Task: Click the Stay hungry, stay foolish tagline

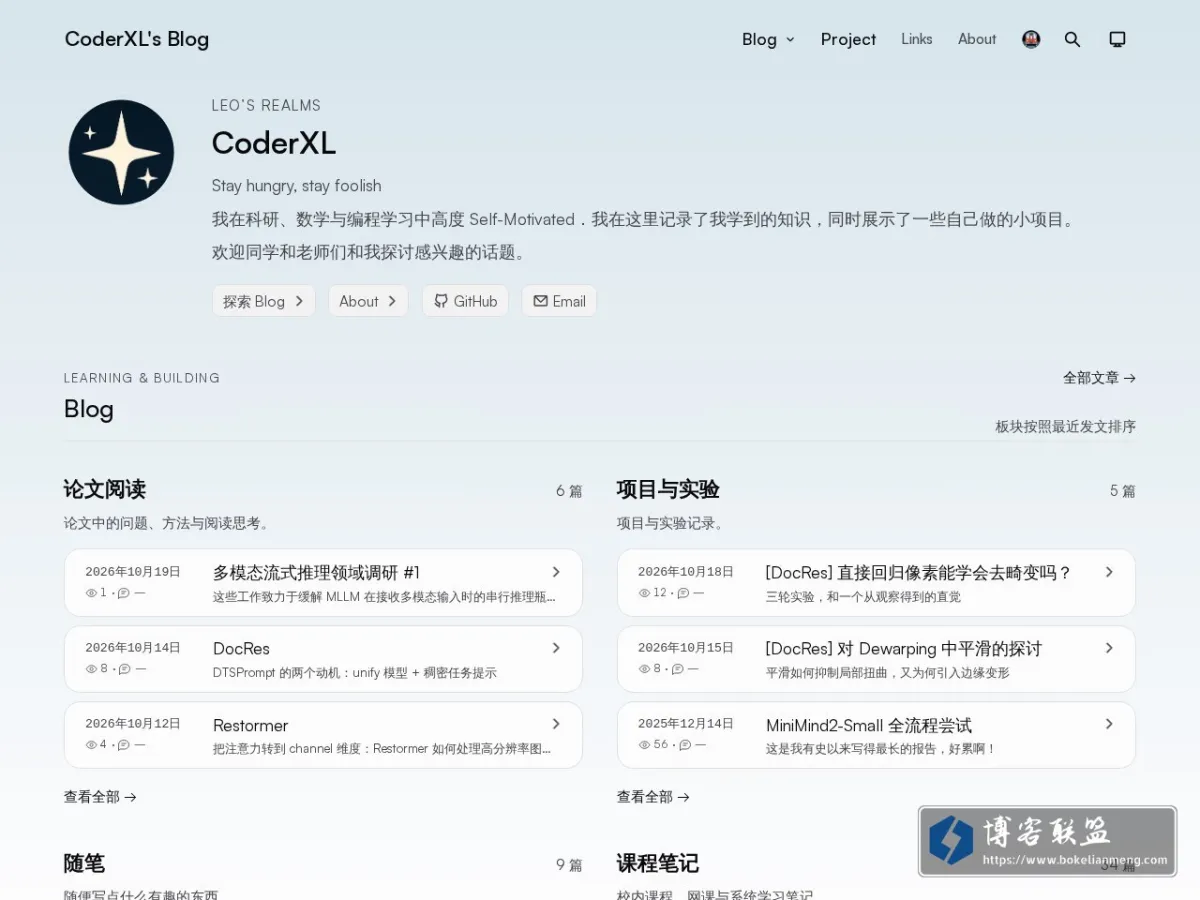Action: click(x=296, y=185)
